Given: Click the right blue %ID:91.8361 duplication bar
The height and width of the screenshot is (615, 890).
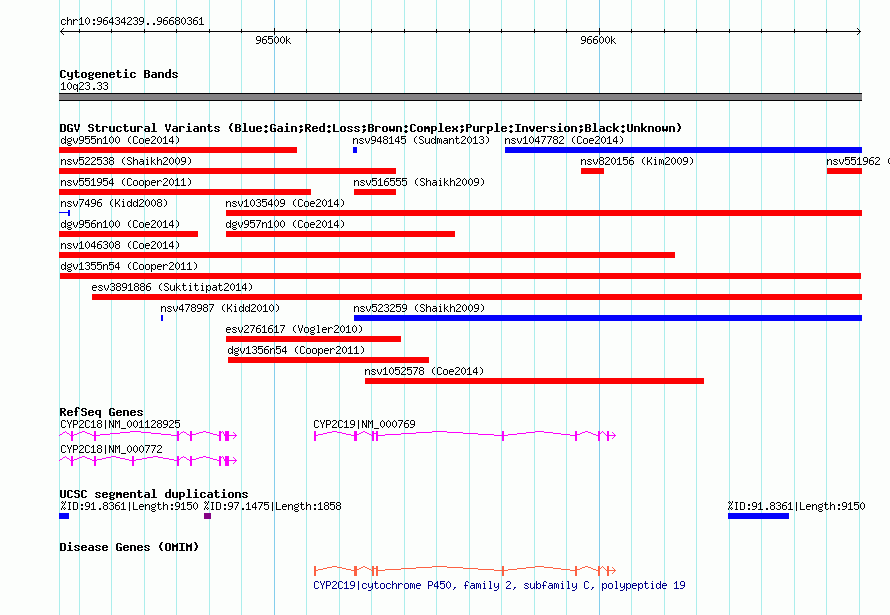Looking at the screenshot, I should point(758,516).
